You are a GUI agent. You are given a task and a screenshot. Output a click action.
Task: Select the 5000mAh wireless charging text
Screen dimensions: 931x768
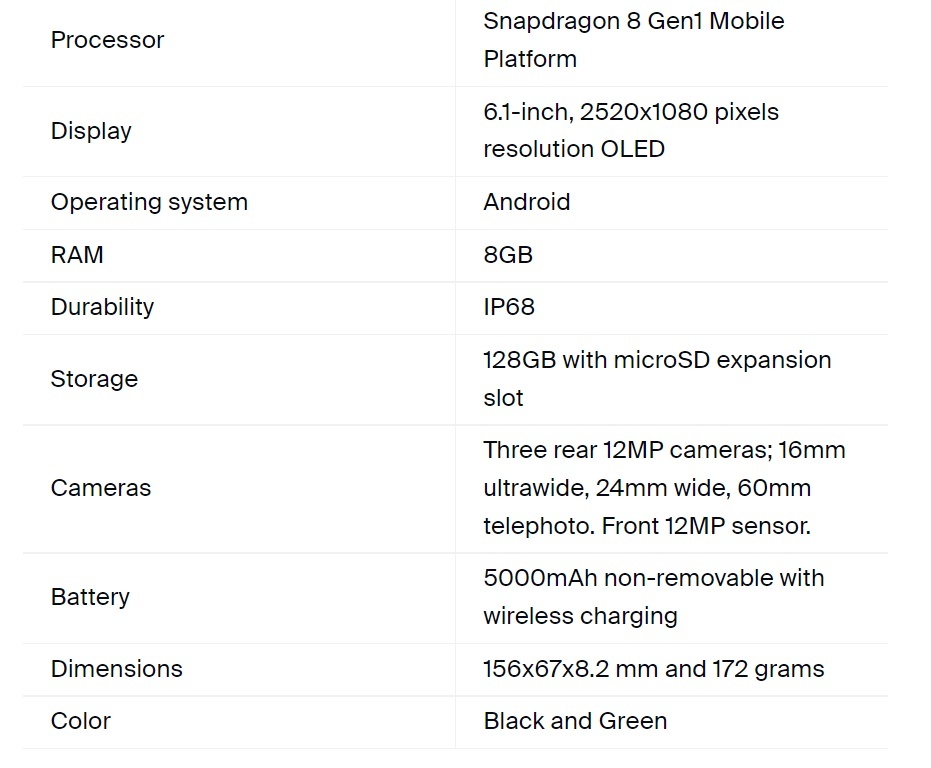pos(654,597)
